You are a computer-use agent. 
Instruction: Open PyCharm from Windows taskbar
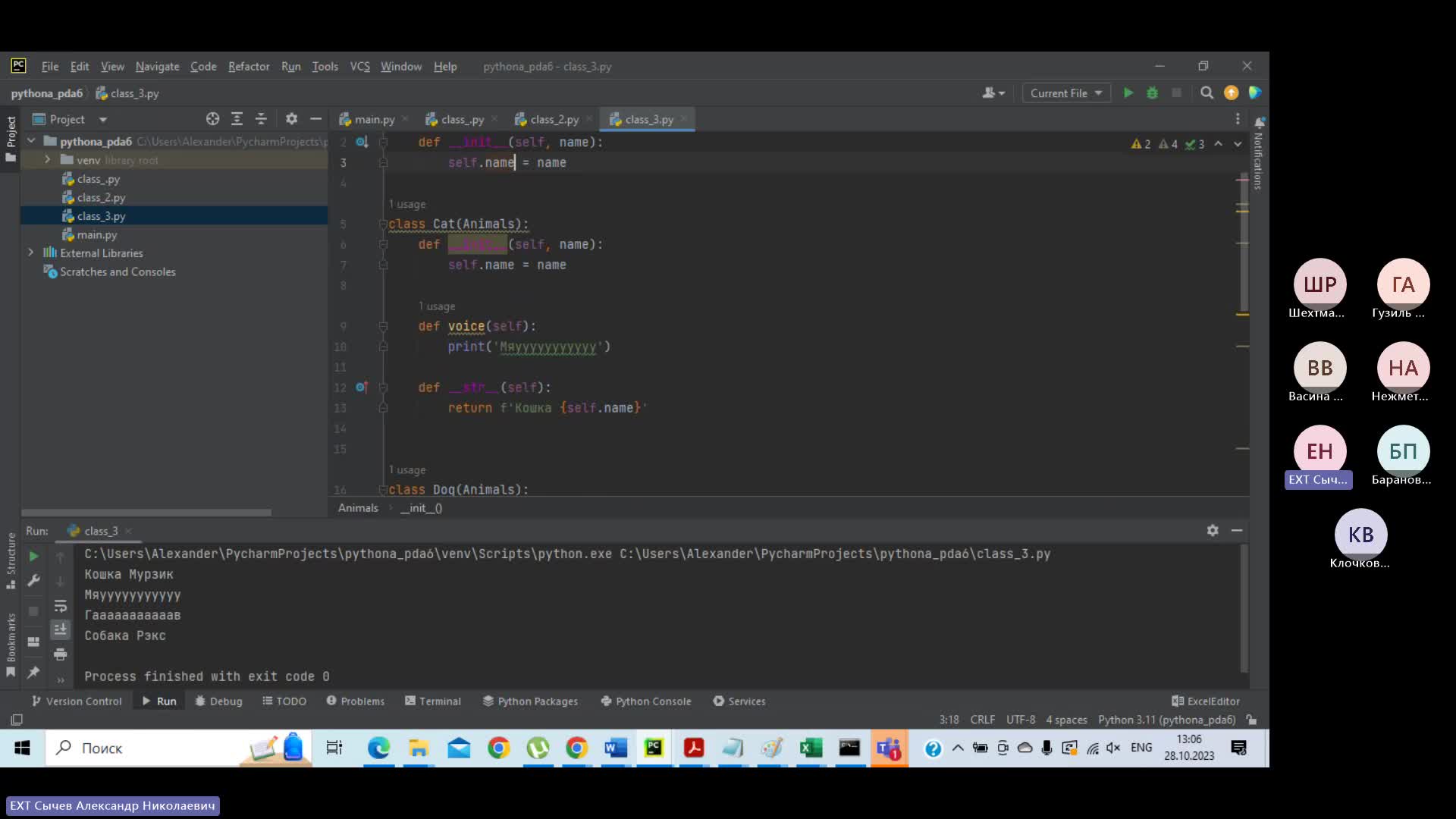(x=653, y=748)
